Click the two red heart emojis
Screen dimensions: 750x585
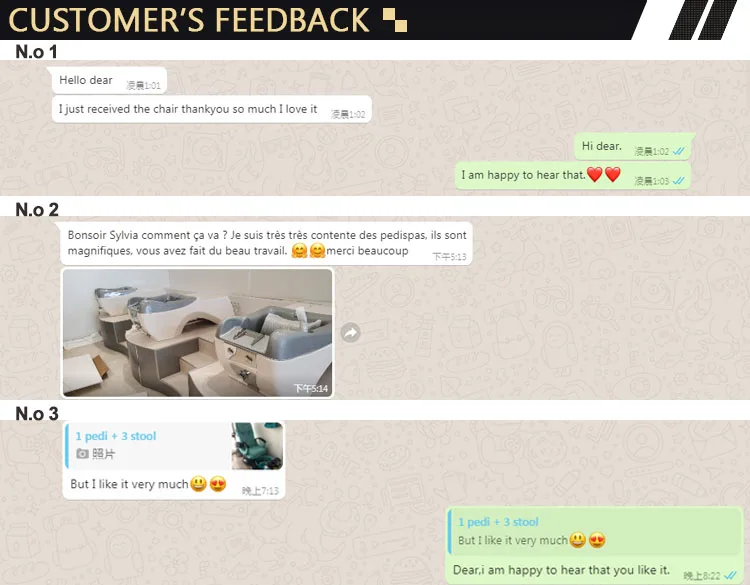tap(604, 175)
